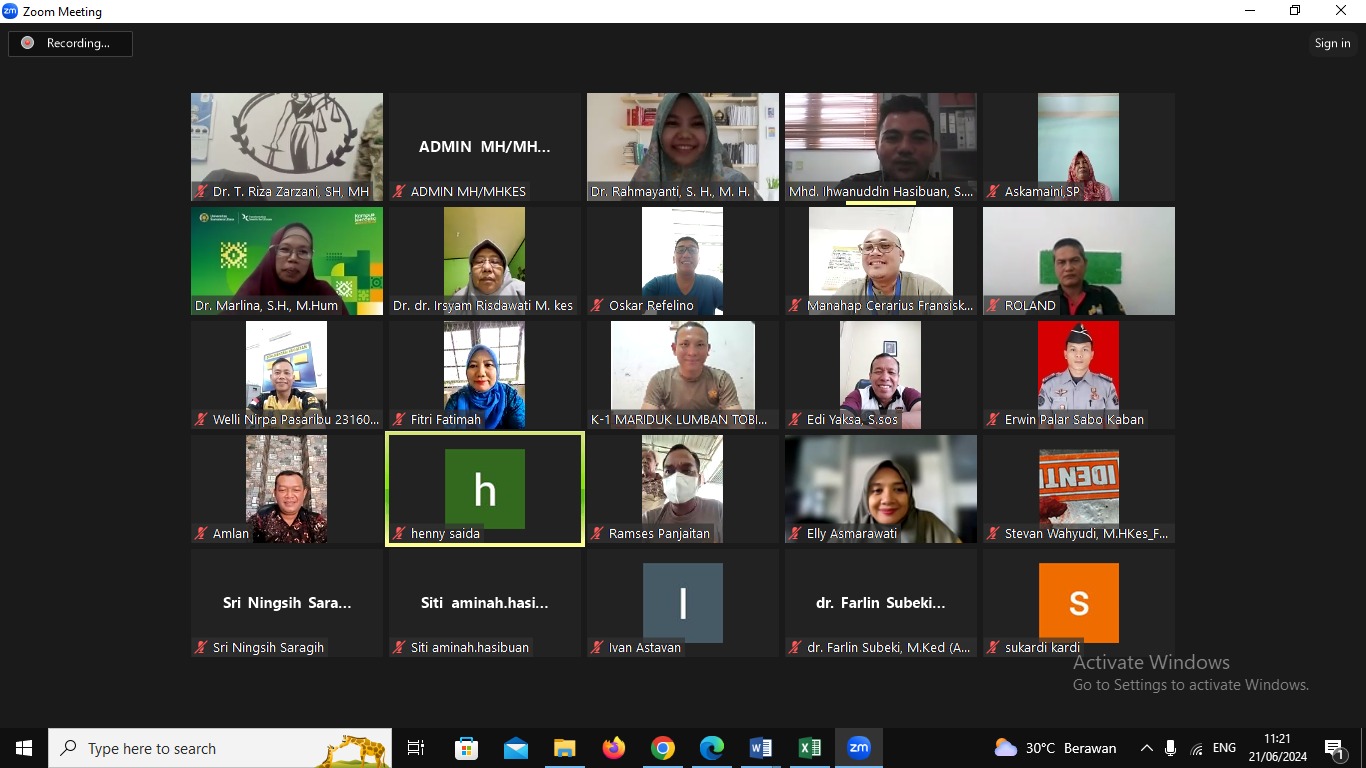
Task: Click the Sign in link
Action: coord(1332,43)
